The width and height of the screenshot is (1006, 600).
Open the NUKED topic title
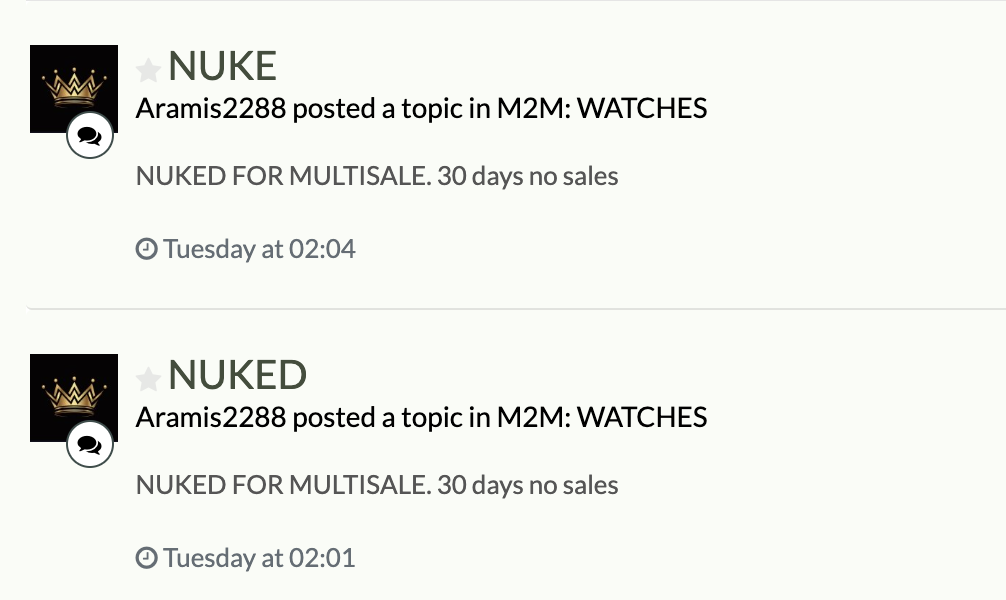tap(237, 375)
